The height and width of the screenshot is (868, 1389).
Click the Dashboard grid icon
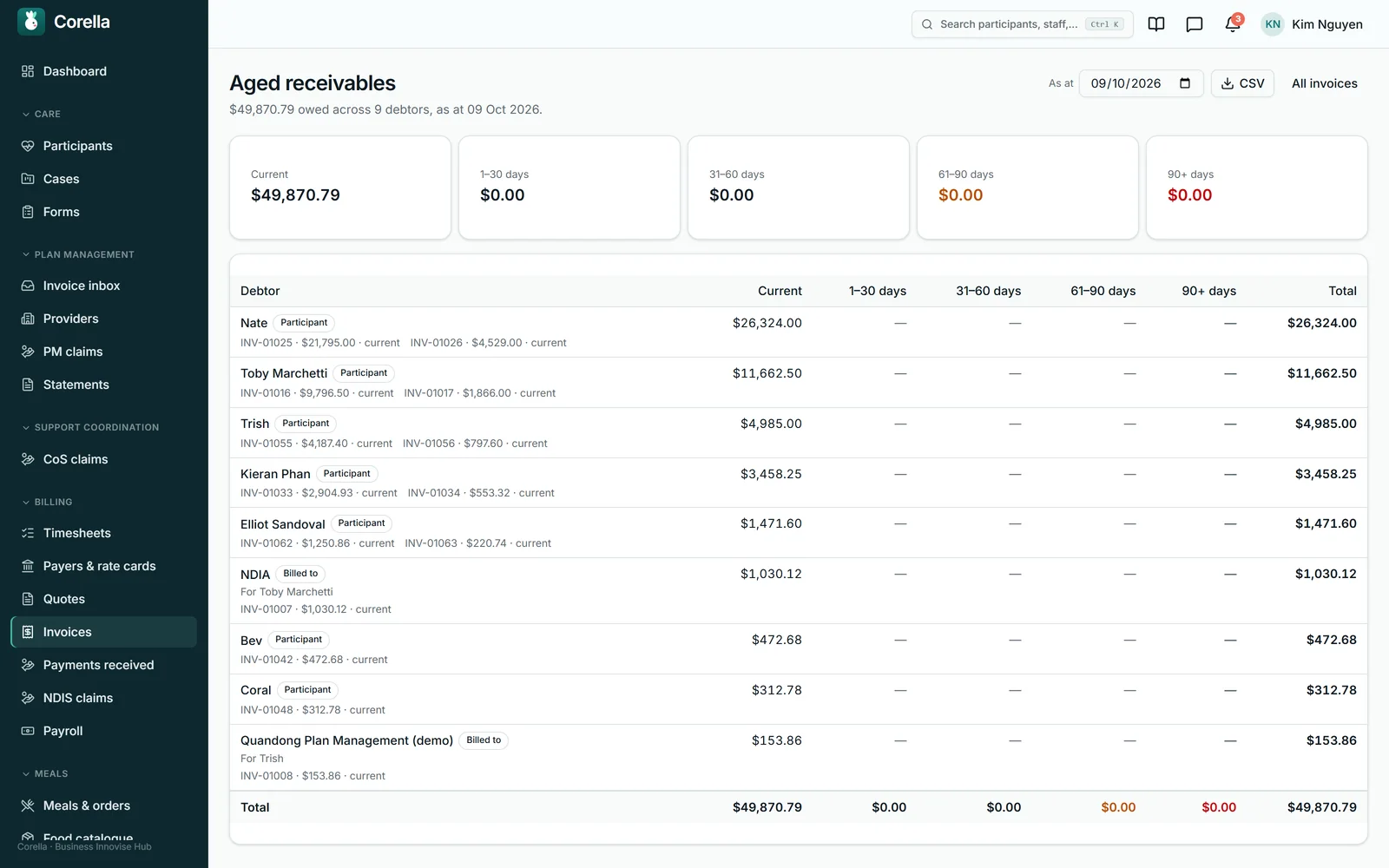click(x=28, y=71)
